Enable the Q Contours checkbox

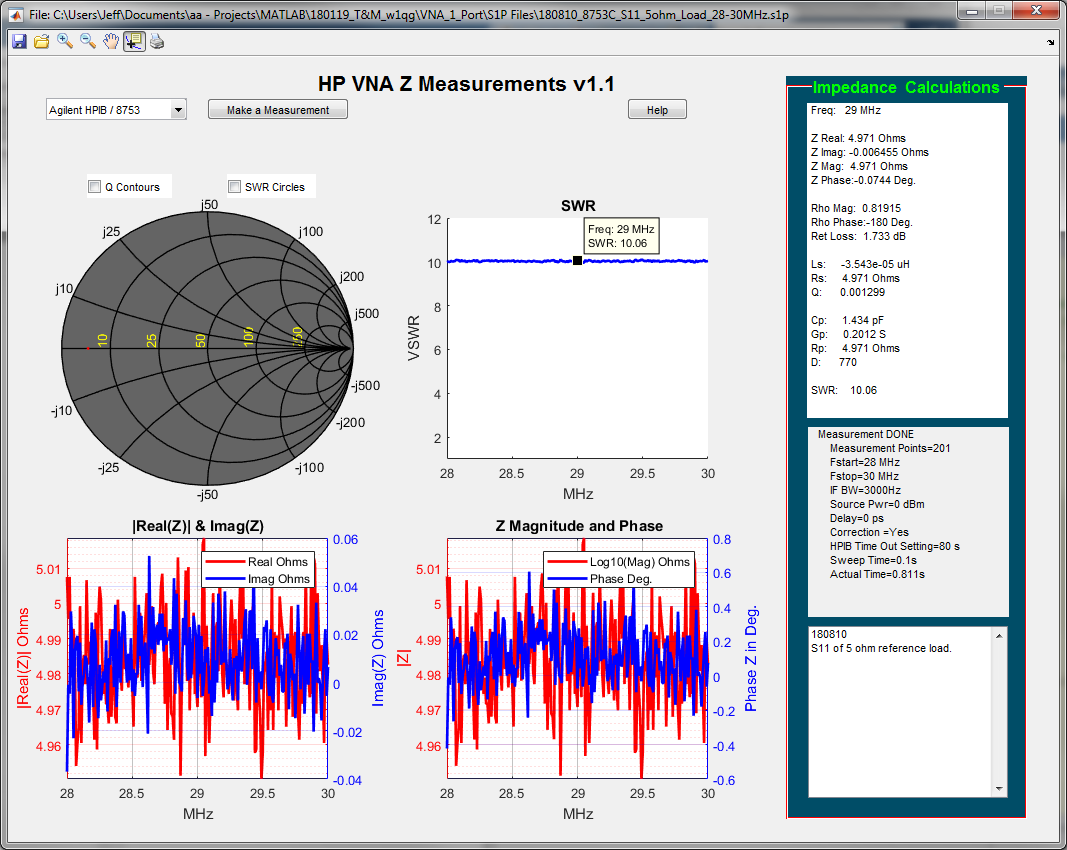pyautogui.click(x=95, y=187)
